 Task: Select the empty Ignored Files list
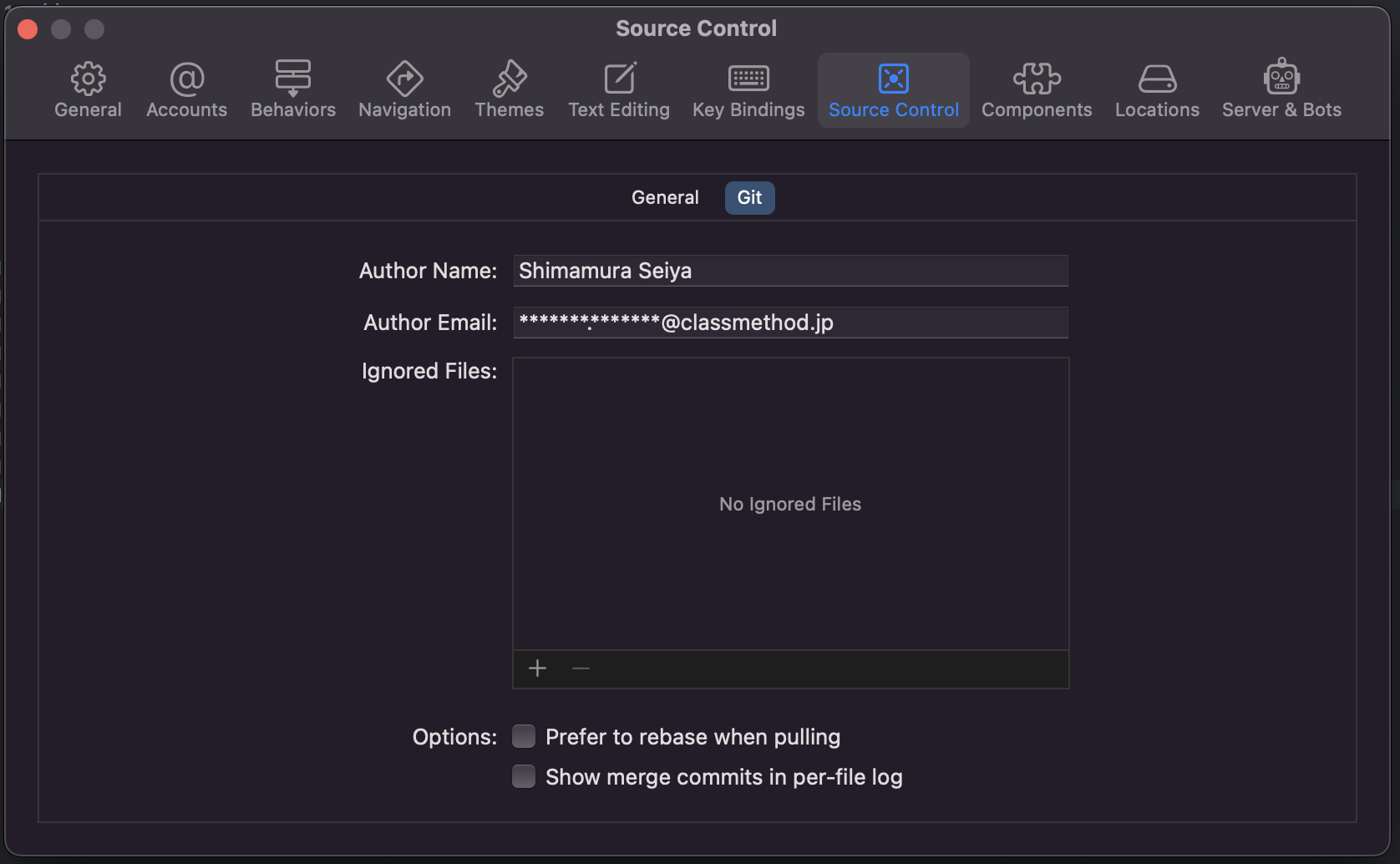[x=790, y=504]
